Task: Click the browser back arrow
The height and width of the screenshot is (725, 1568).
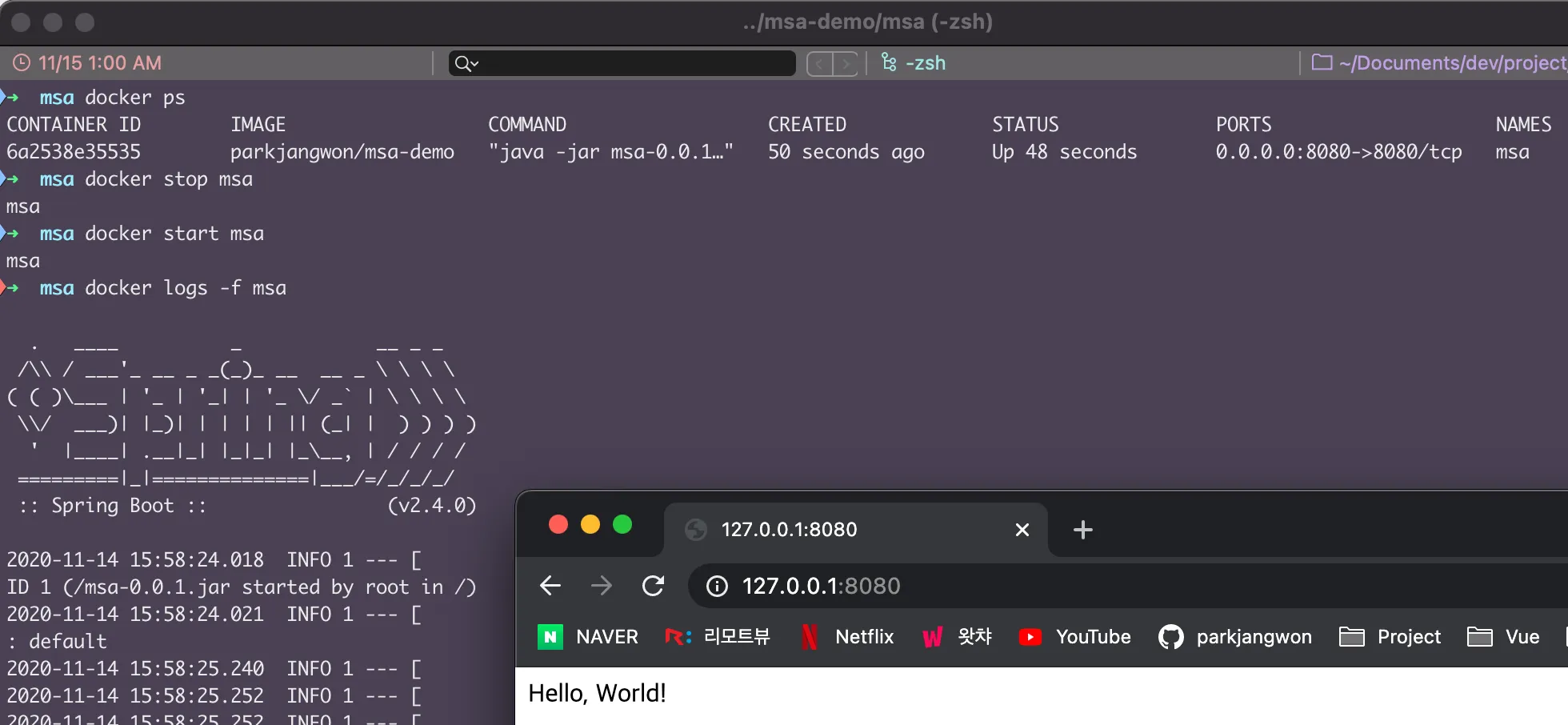Action: 550,587
